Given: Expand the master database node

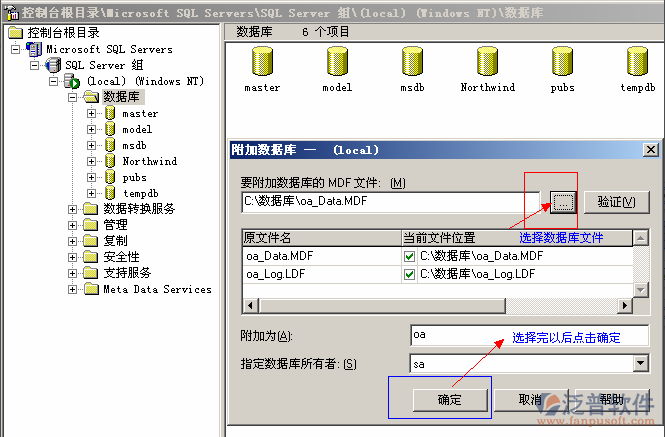Looking at the screenshot, I should pyautogui.click(x=91, y=113).
